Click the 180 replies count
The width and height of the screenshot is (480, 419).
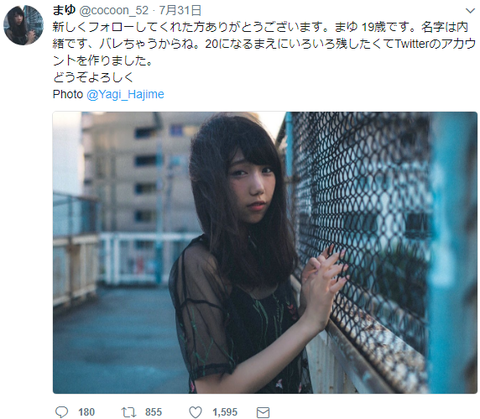tap(87, 412)
